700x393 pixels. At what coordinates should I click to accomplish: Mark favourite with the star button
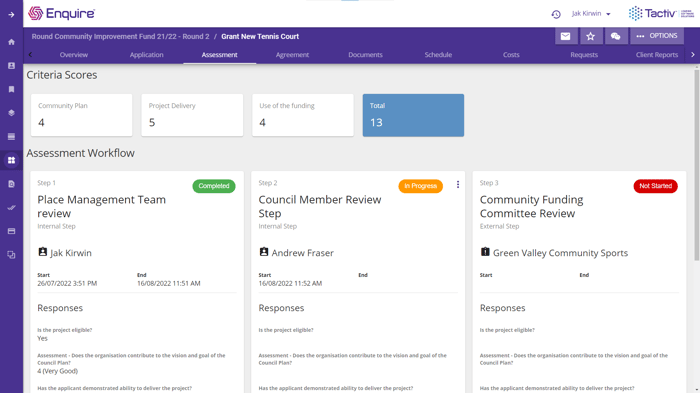pos(591,36)
